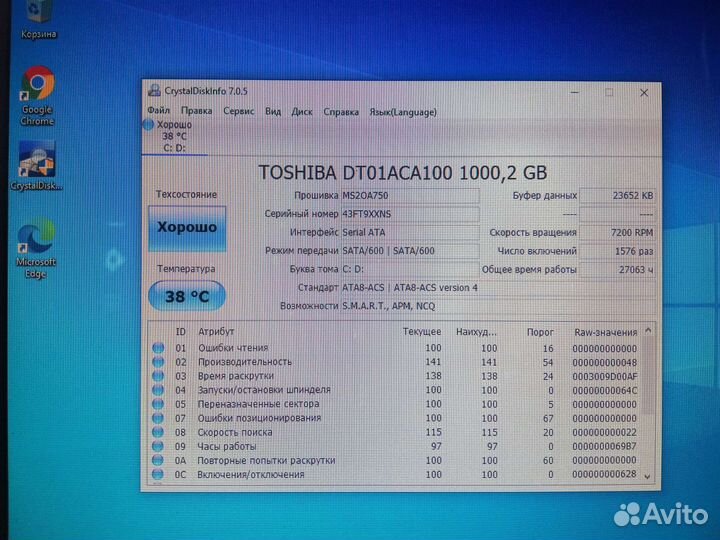The width and height of the screenshot is (720, 540).
Task: Select the Переназначенные сектора attribute row
Action: coord(395,404)
